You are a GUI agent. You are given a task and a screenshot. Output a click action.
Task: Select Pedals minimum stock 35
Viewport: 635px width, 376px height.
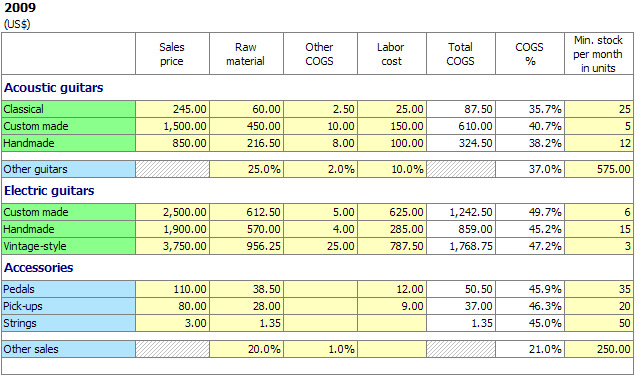(x=599, y=289)
